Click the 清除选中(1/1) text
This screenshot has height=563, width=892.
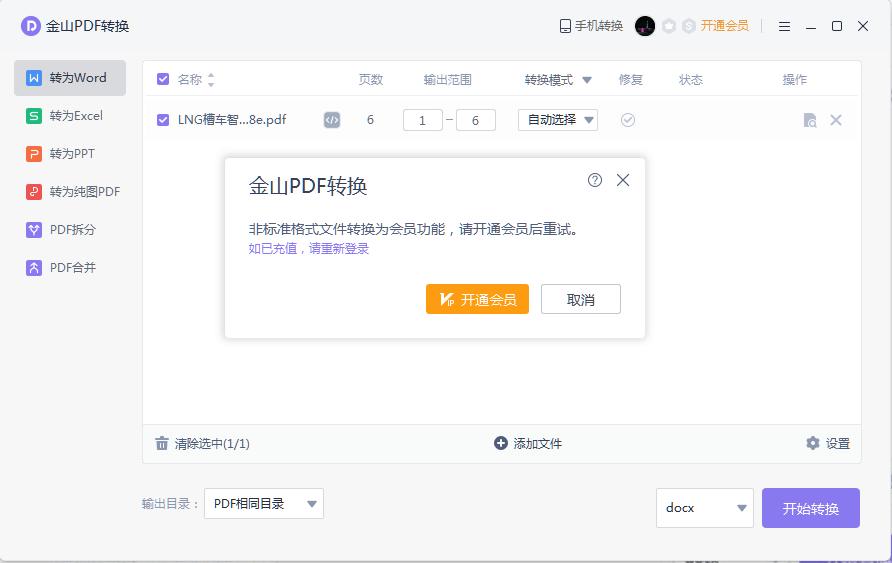coord(212,444)
